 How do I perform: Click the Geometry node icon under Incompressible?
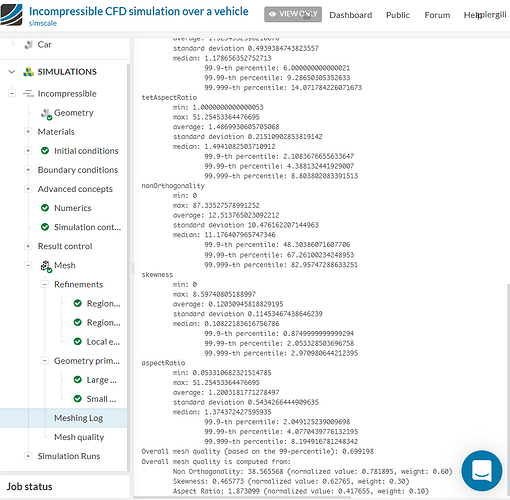(46, 114)
